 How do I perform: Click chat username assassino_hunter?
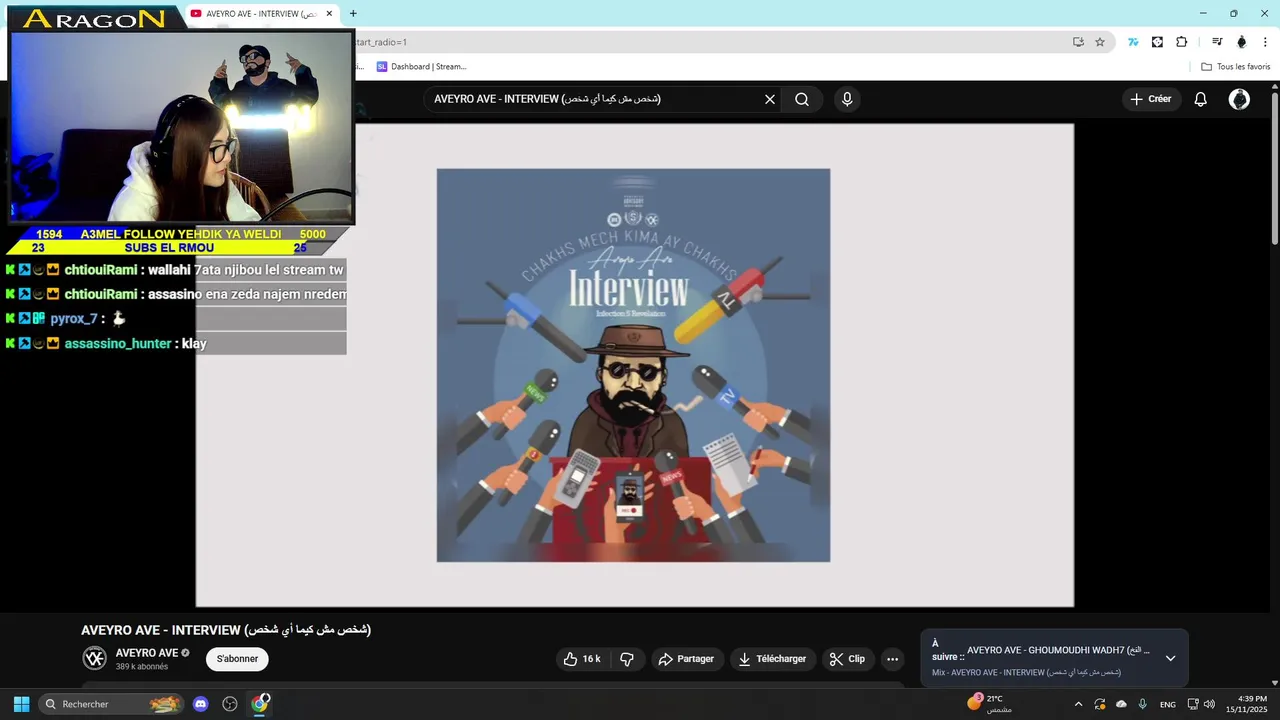click(x=118, y=343)
